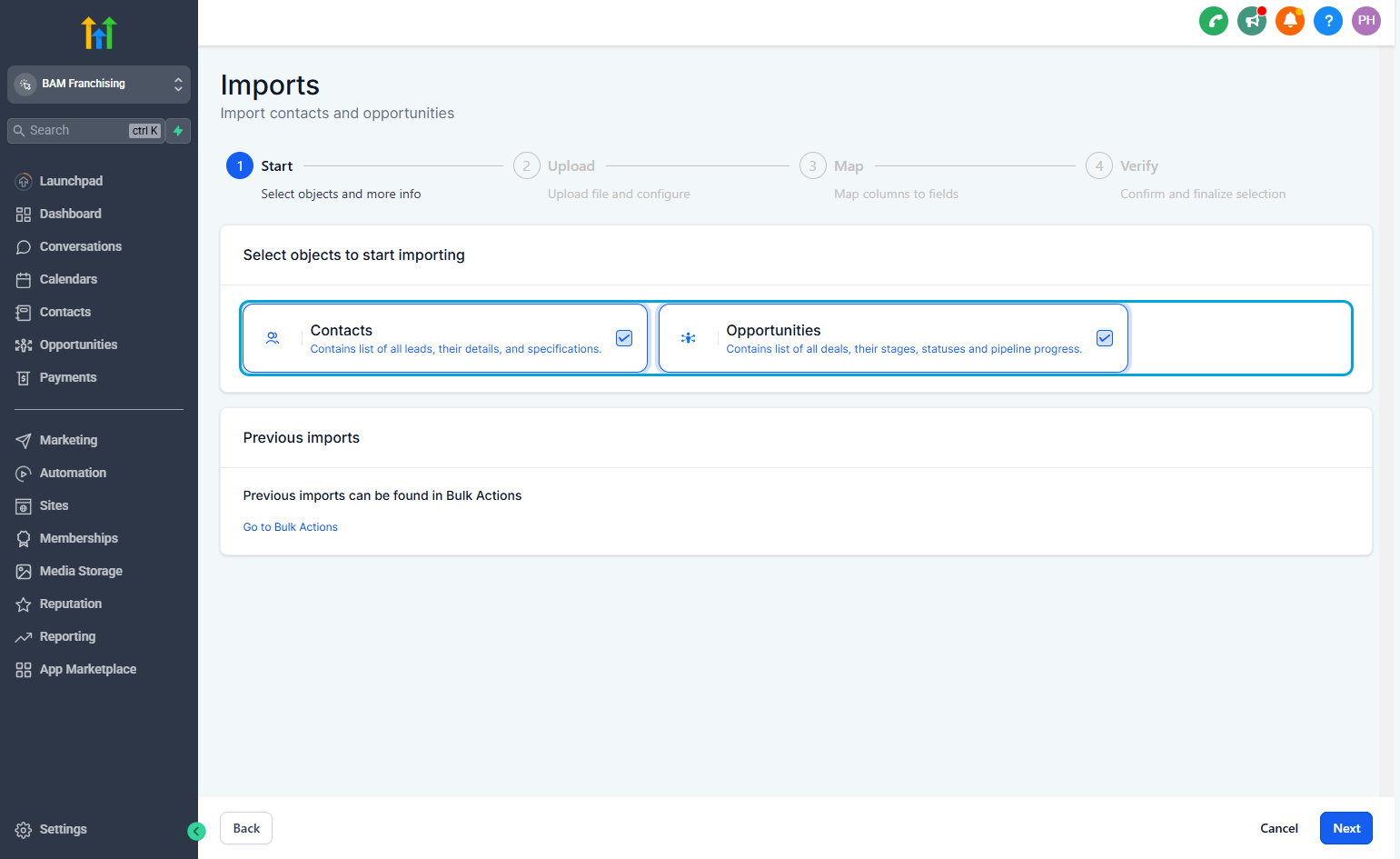This screenshot has width=1400, height=859.
Task: Open the blue help question-mark icon
Action: point(1328,21)
